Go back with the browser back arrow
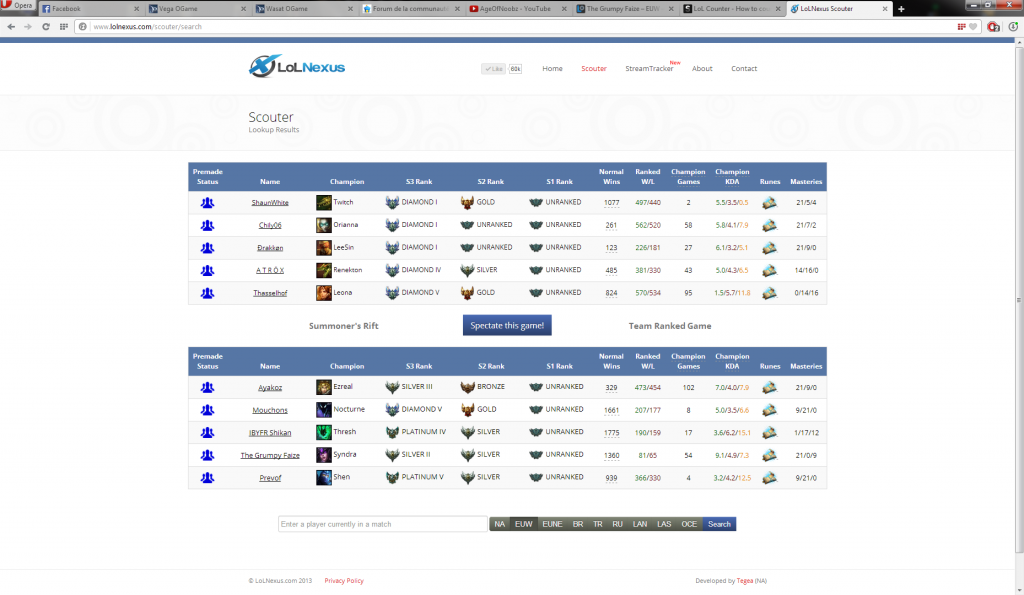1024x595 pixels. [x=11, y=27]
